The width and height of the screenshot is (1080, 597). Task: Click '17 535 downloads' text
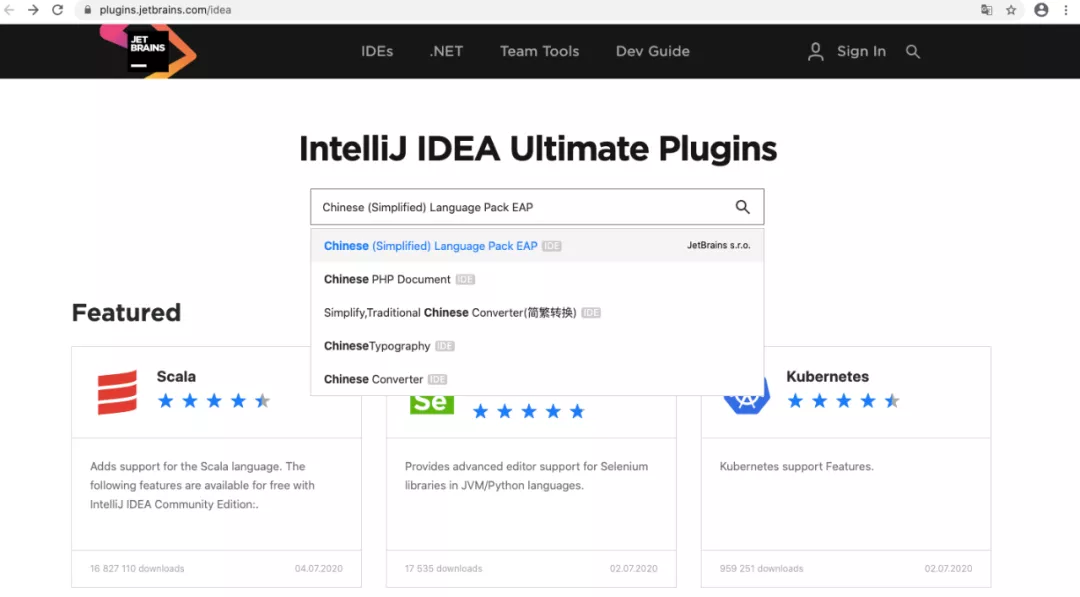(444, 569)
